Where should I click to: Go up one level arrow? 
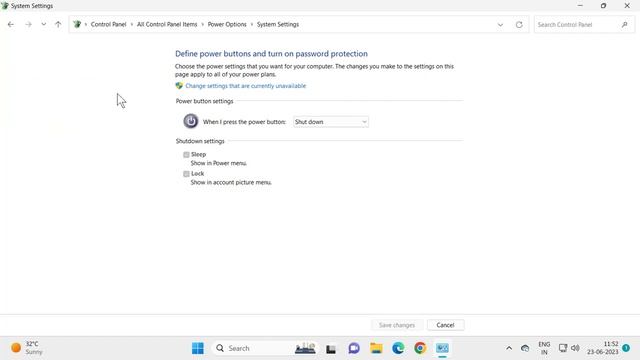point(58,24)
